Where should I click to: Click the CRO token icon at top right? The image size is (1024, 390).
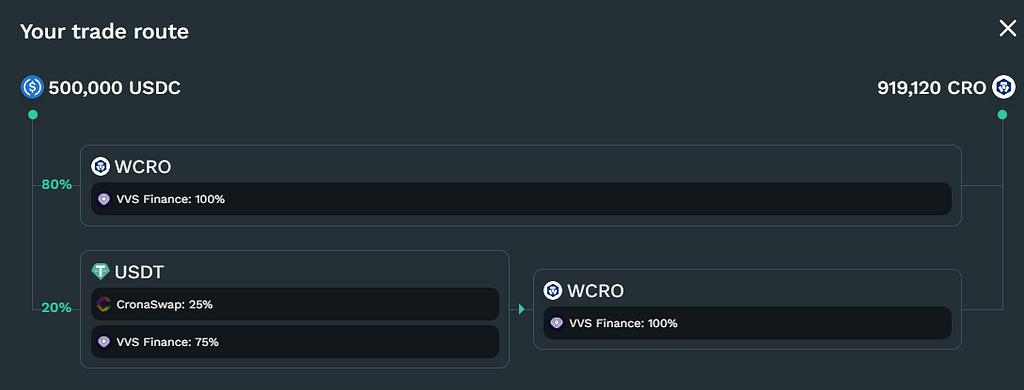[1003, 87]
